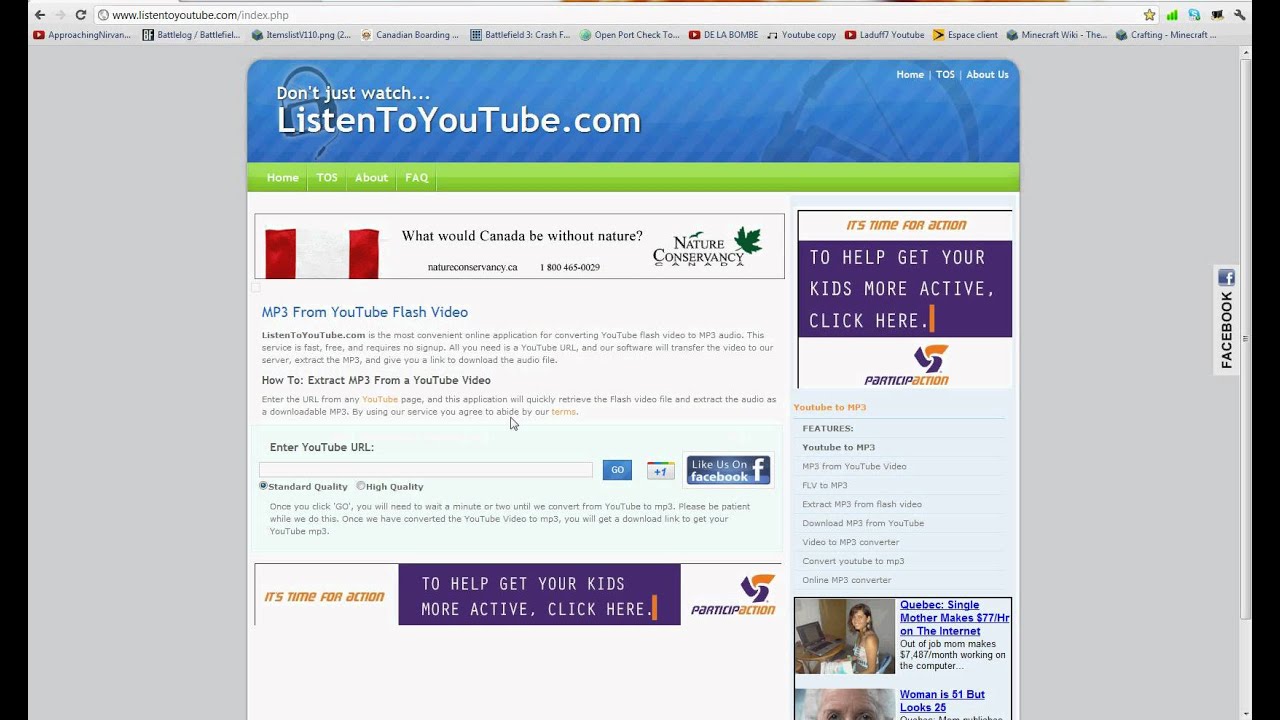Open the Espace client bookmark

pos(965,35)
